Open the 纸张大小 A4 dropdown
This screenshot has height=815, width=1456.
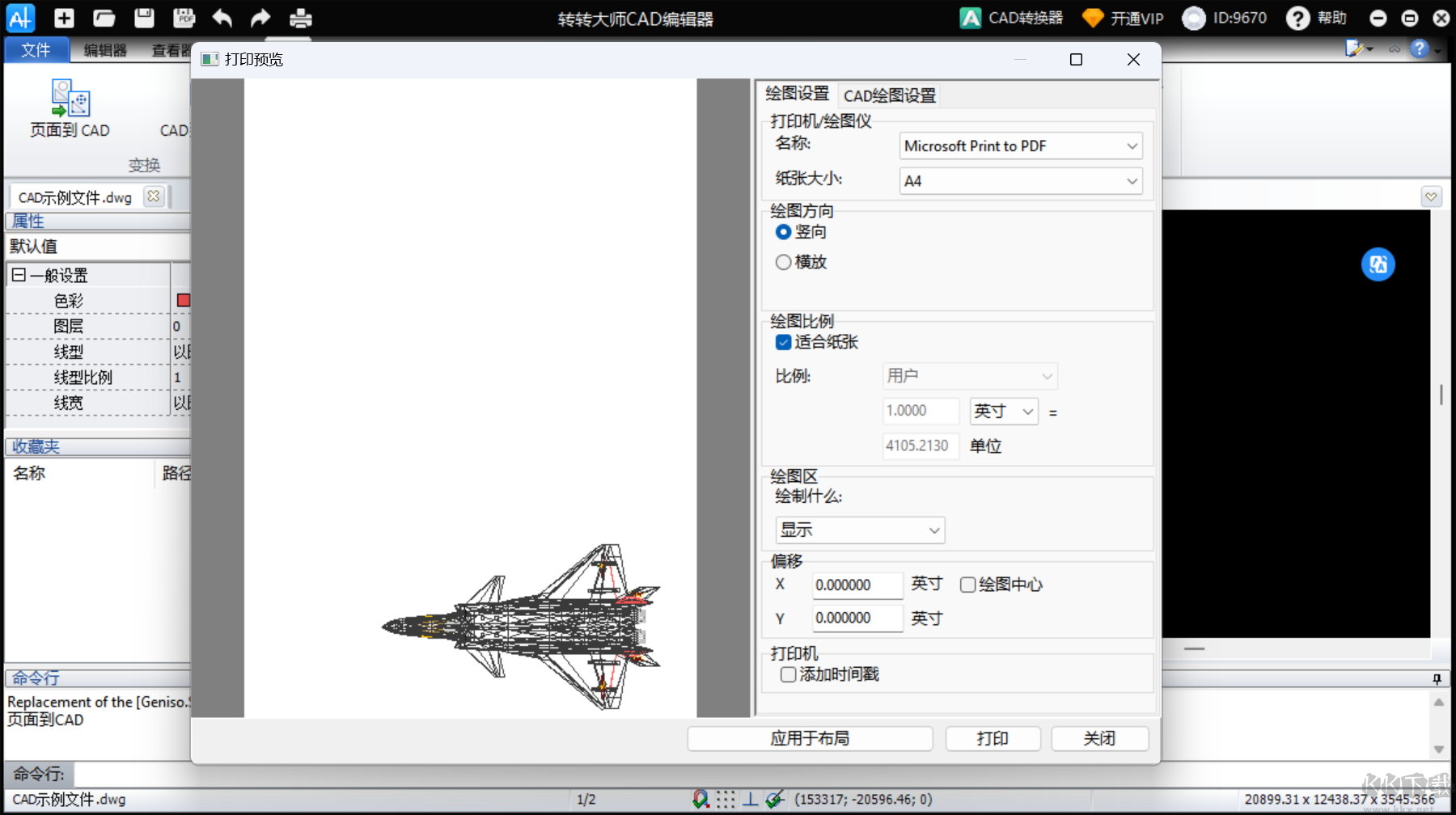1021,181
